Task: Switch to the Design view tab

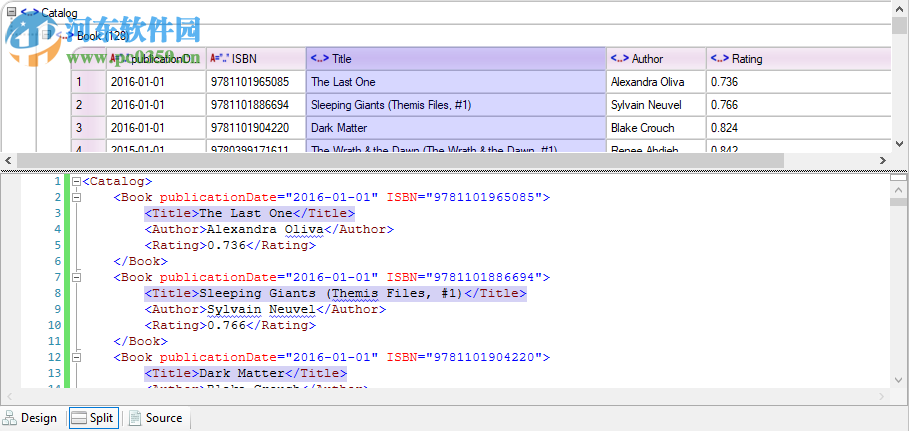Action: point(31,418)
